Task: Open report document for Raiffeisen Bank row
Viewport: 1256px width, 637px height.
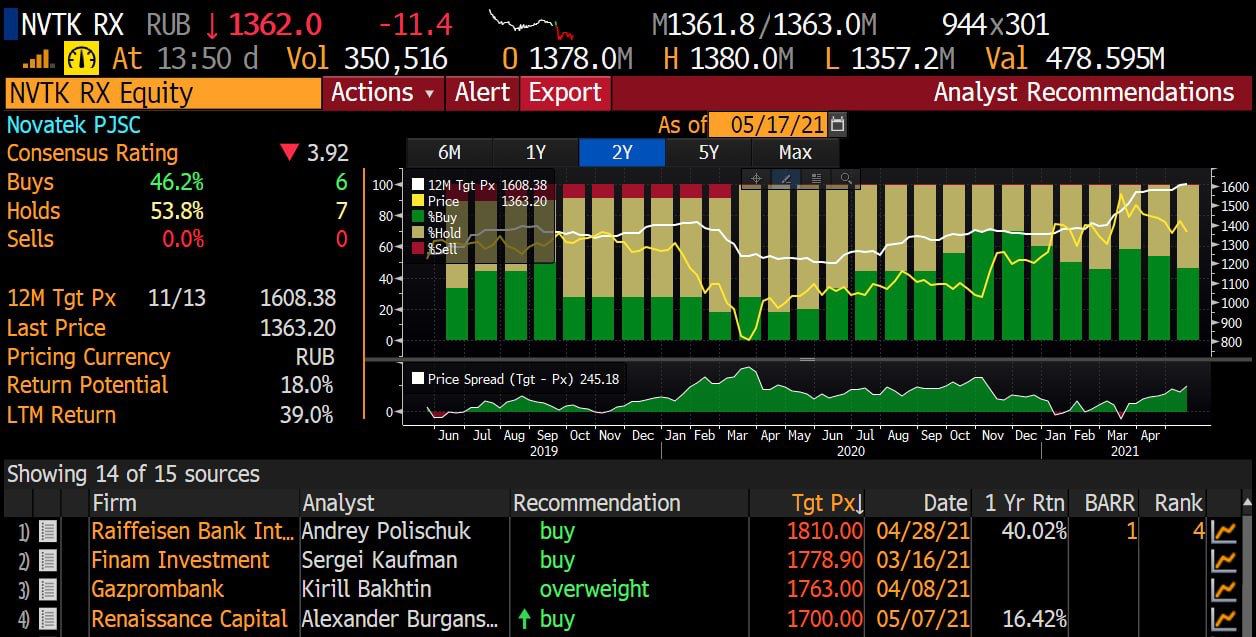Action: (x=47, y=531)
